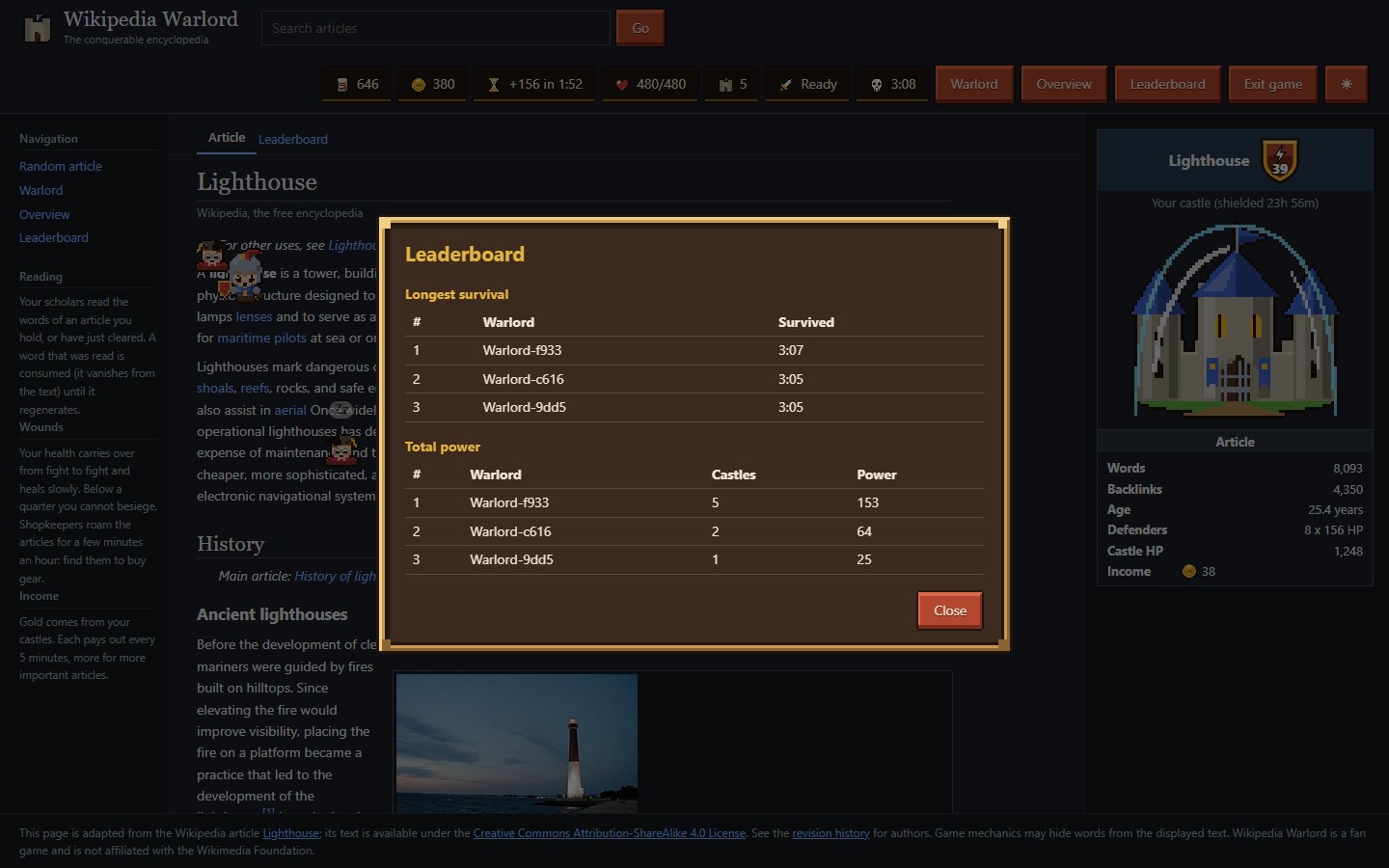Click the sword Ready status

tap(808, 84)
